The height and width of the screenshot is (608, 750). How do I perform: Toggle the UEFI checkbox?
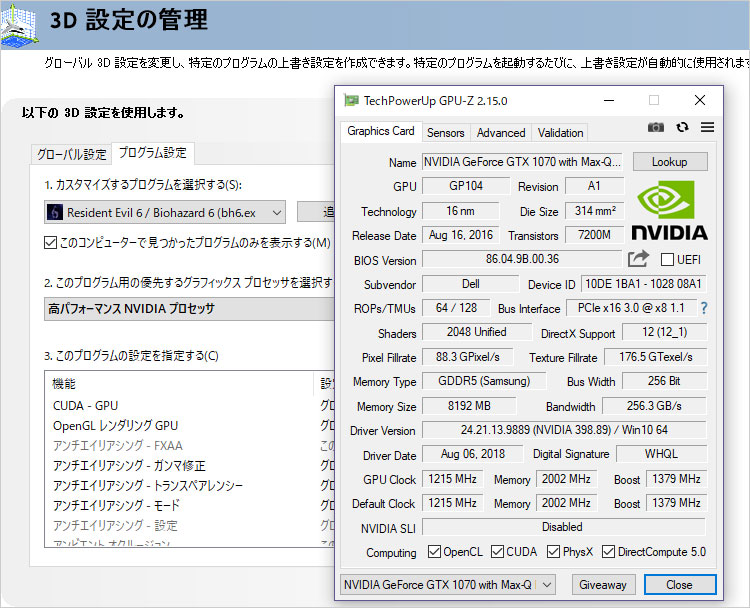(x=667, y=260)
